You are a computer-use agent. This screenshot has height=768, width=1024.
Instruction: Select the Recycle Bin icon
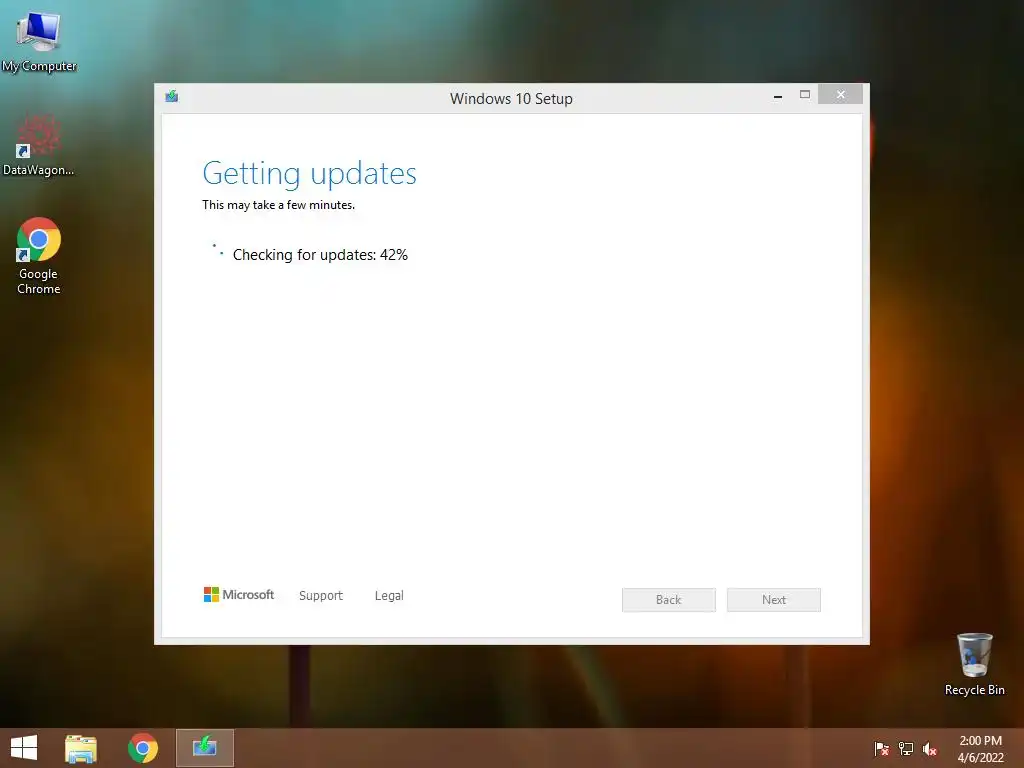coord(974,664)
